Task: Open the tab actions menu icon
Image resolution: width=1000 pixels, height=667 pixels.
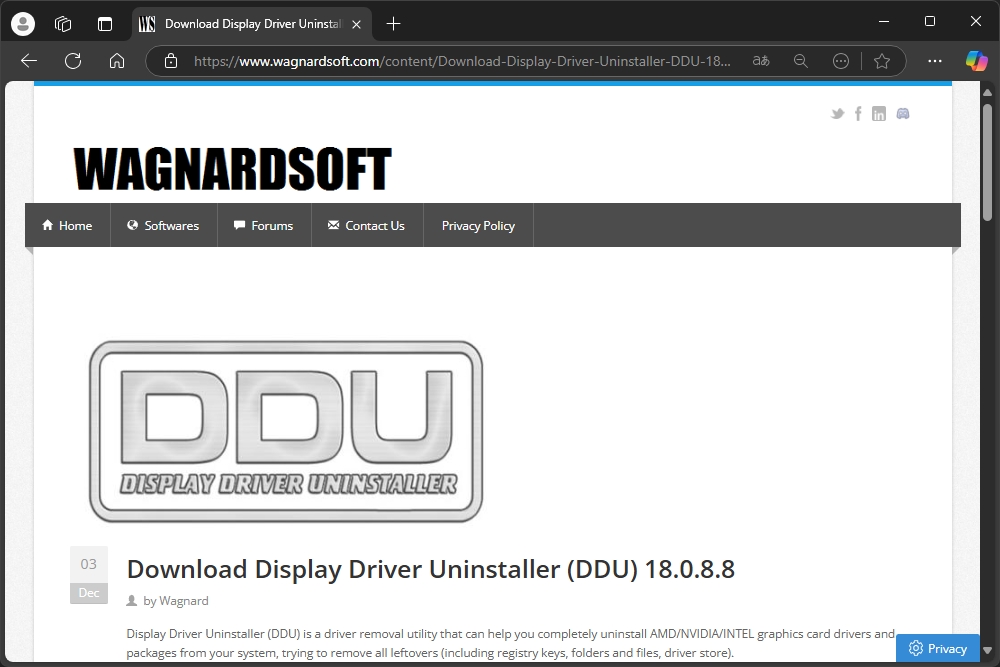Action: click(105, 24)
